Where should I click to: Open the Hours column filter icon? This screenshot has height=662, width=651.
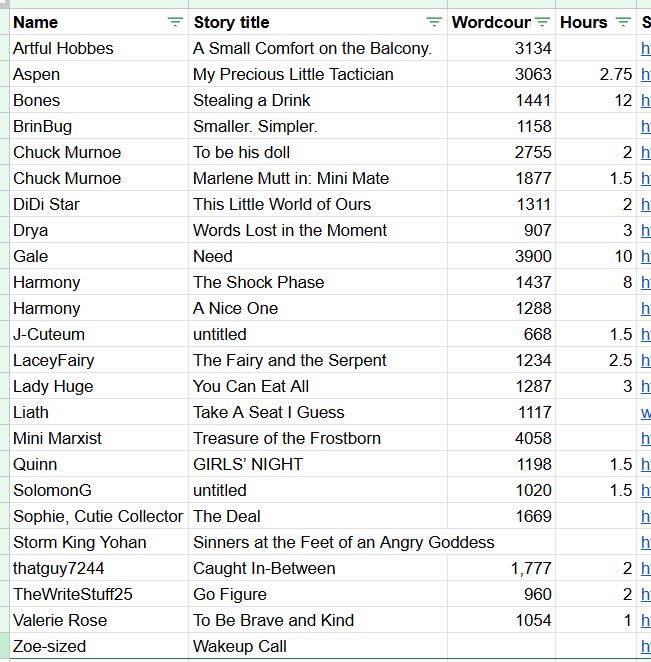(x=623, y=22)
